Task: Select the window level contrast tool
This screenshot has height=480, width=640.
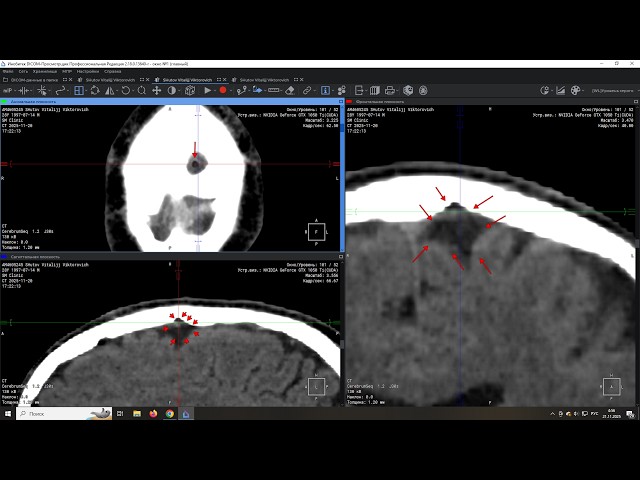Action: pos(171,91)
